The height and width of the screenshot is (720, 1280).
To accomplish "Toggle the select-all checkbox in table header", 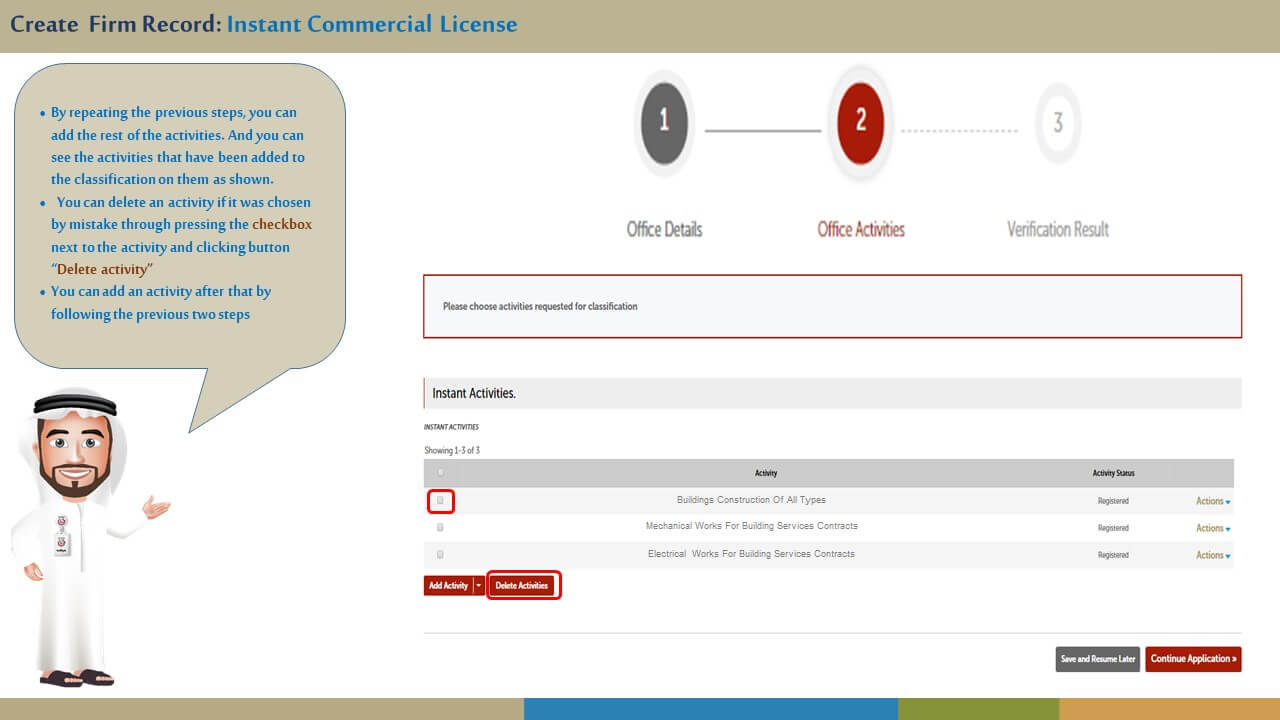I will click(x=440, y=473).
